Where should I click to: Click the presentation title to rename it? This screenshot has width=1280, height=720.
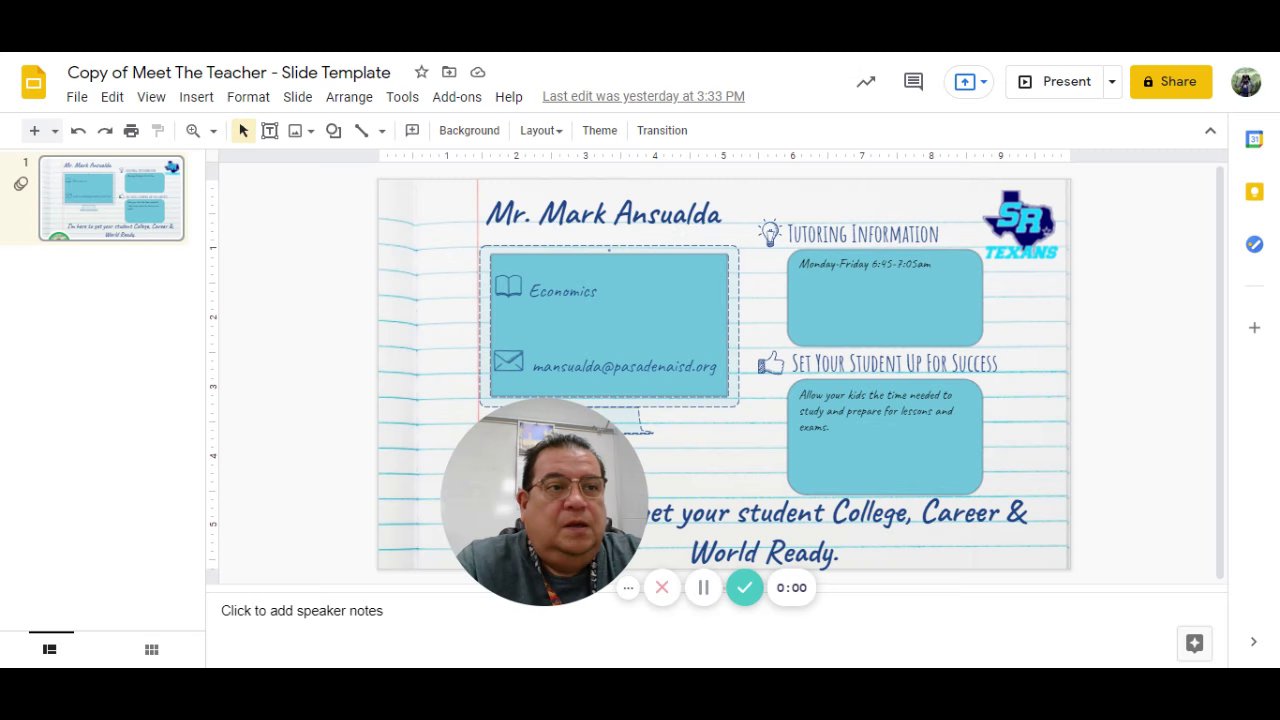229,72
